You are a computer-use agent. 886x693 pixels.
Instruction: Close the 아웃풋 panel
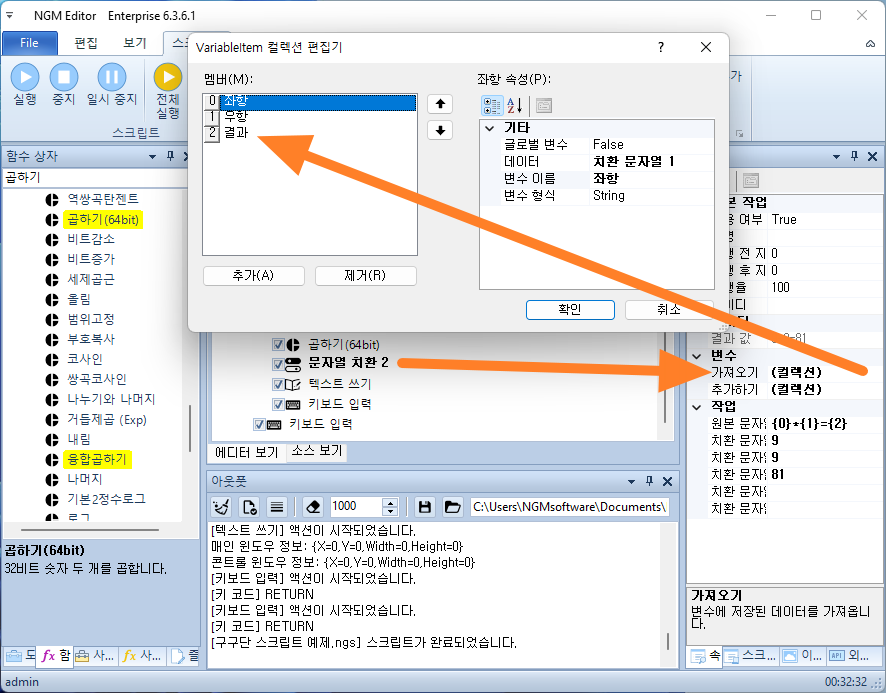tap(667, 482)
